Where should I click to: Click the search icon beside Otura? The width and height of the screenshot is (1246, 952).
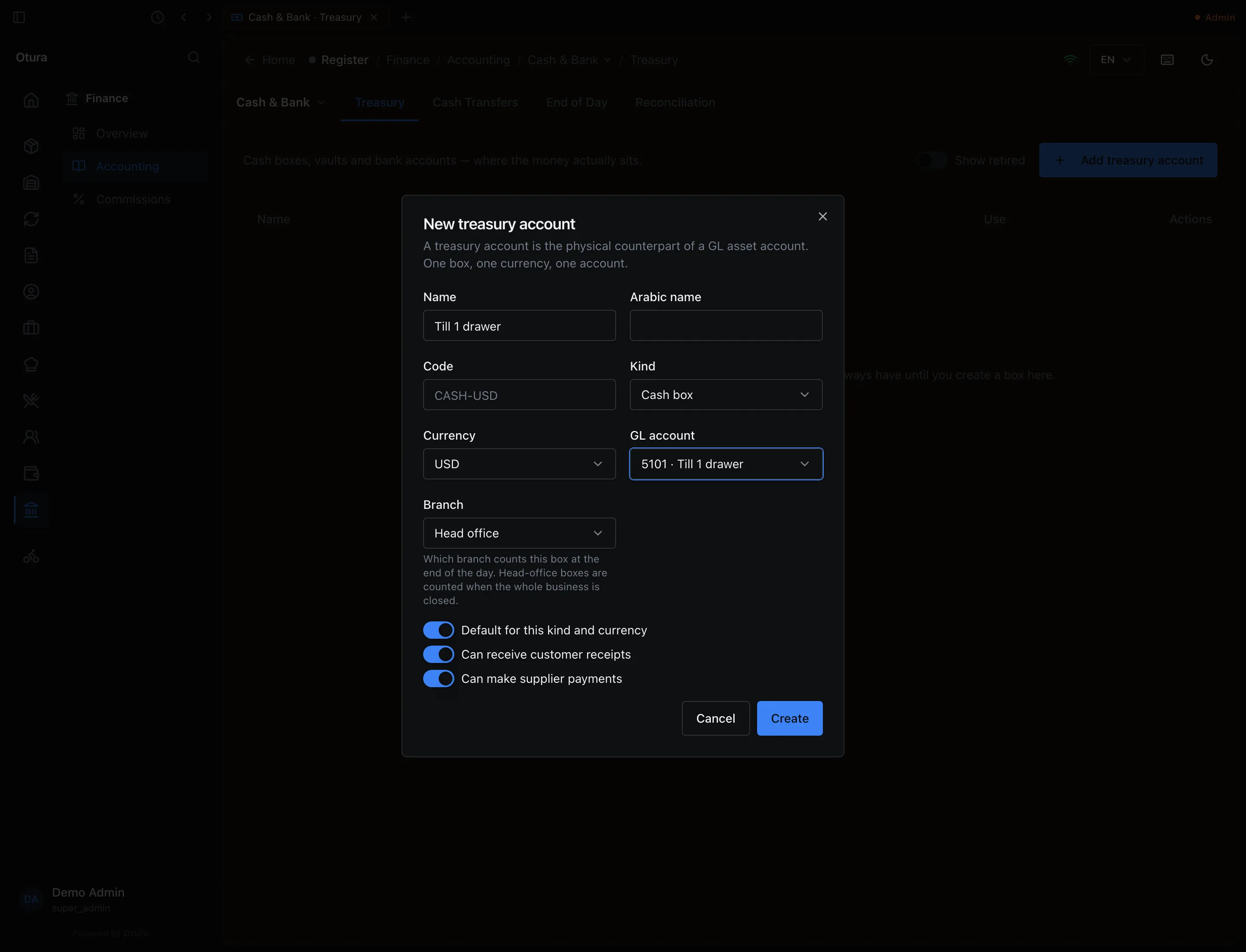pos(194,58)
